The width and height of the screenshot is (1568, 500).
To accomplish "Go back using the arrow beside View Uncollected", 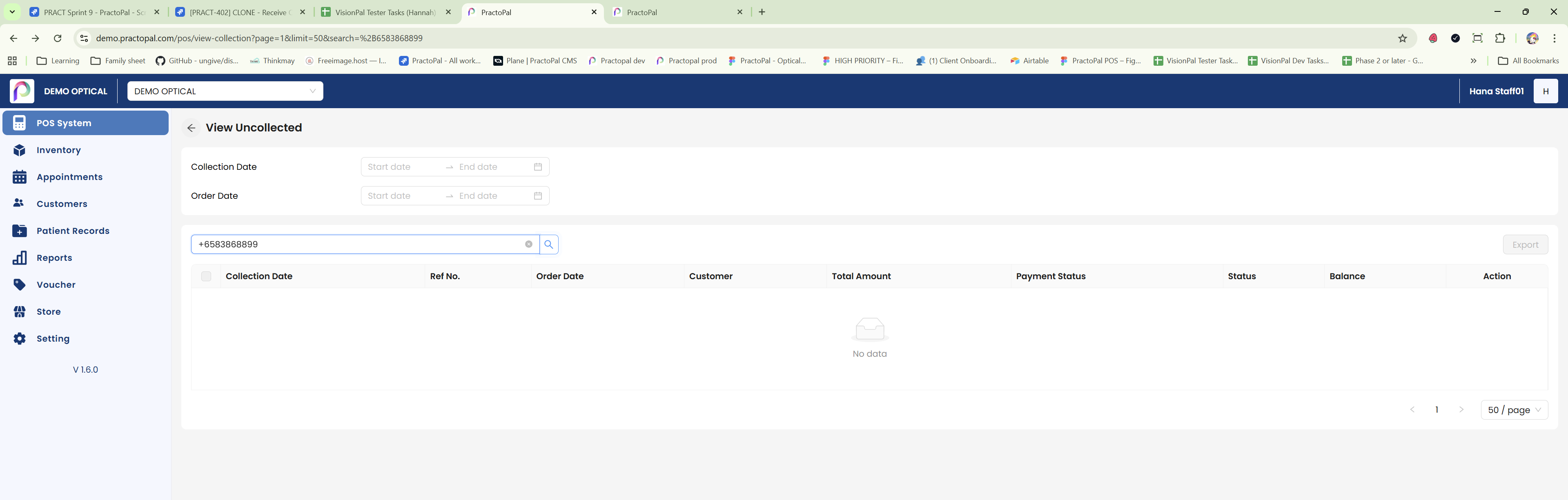I will click(191, 128).
